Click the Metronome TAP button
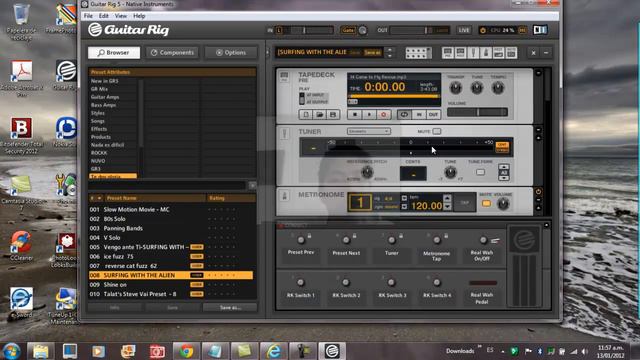 click(x=464, y=203)
